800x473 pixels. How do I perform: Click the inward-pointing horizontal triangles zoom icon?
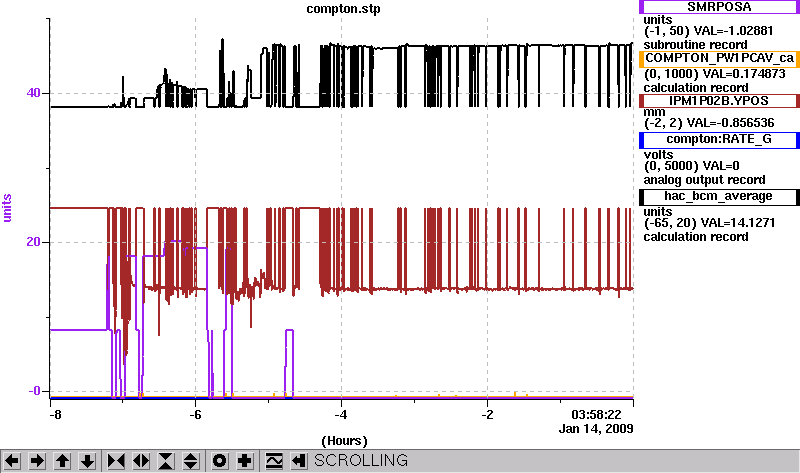[x=116, y=461]
